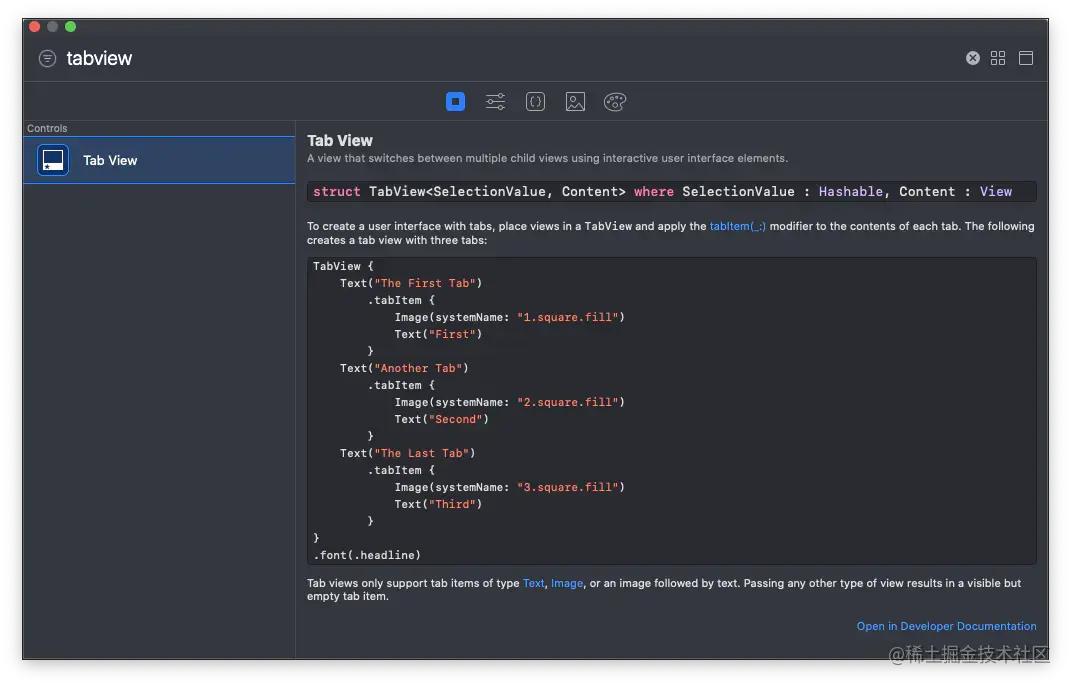
Task: Show the Media (image) library tab
Action: pos(575,102)
